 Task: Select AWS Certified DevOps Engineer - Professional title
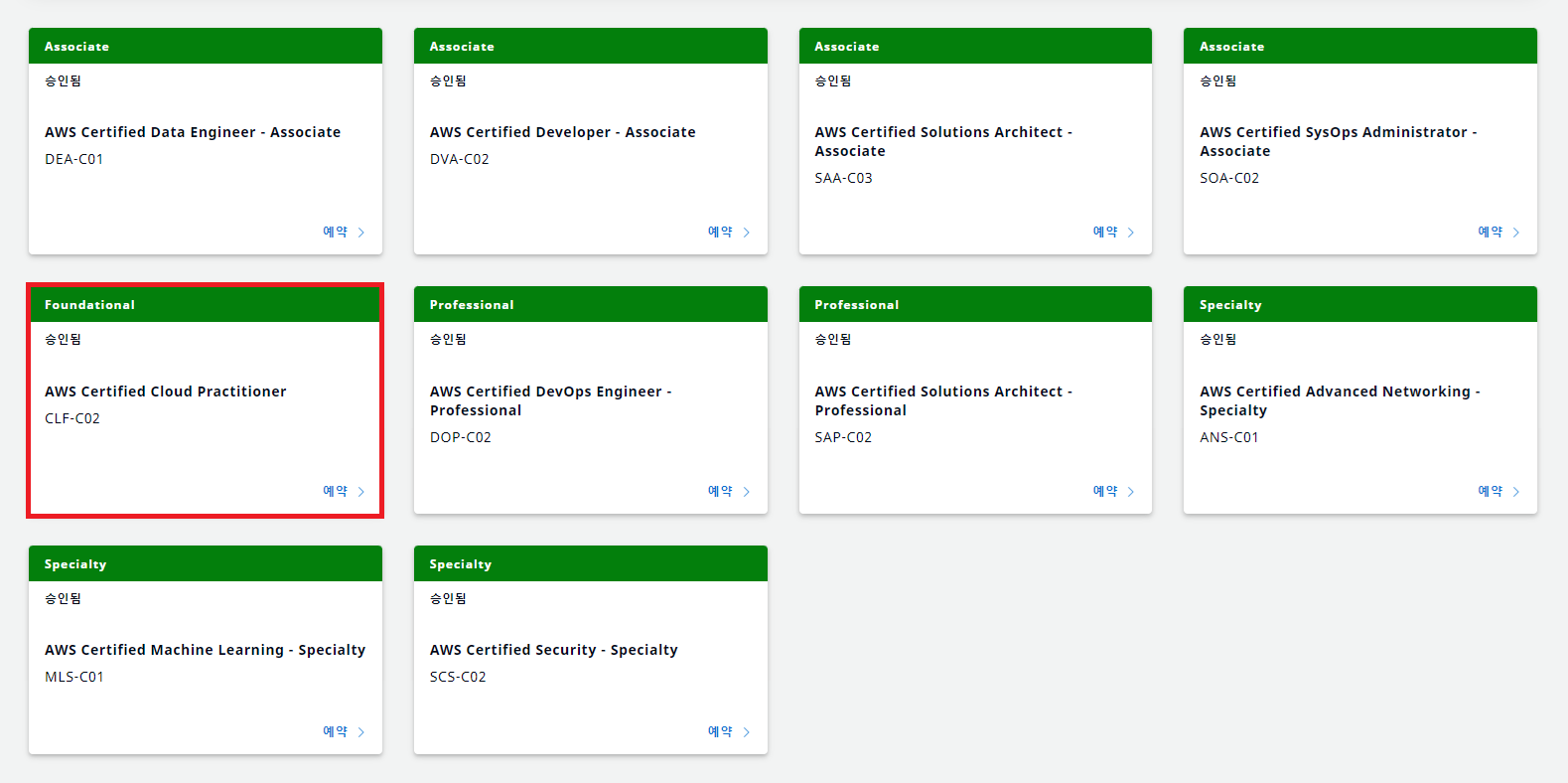(551, 400)
